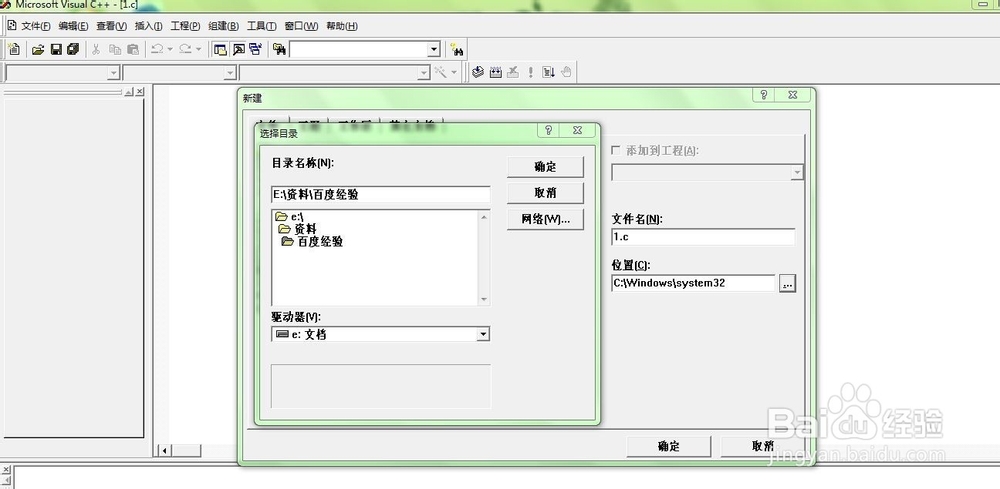
Task: Open the WizardBar members dropdown
Action: coord(423,73)
